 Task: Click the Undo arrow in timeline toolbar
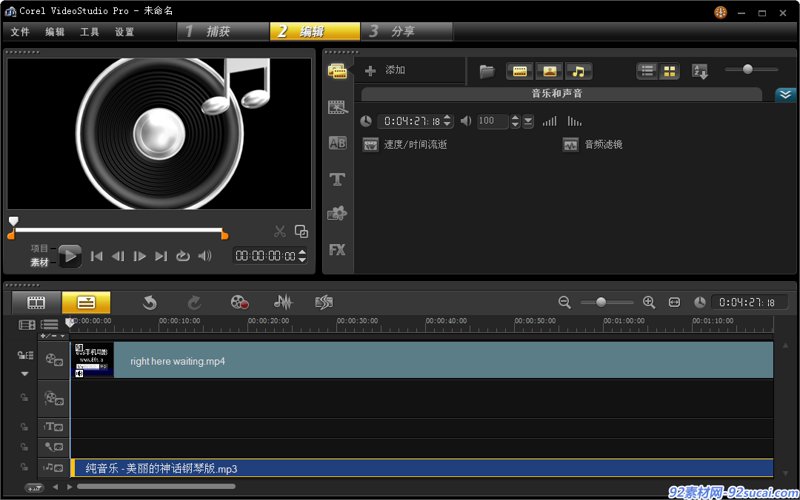point(149,303)
